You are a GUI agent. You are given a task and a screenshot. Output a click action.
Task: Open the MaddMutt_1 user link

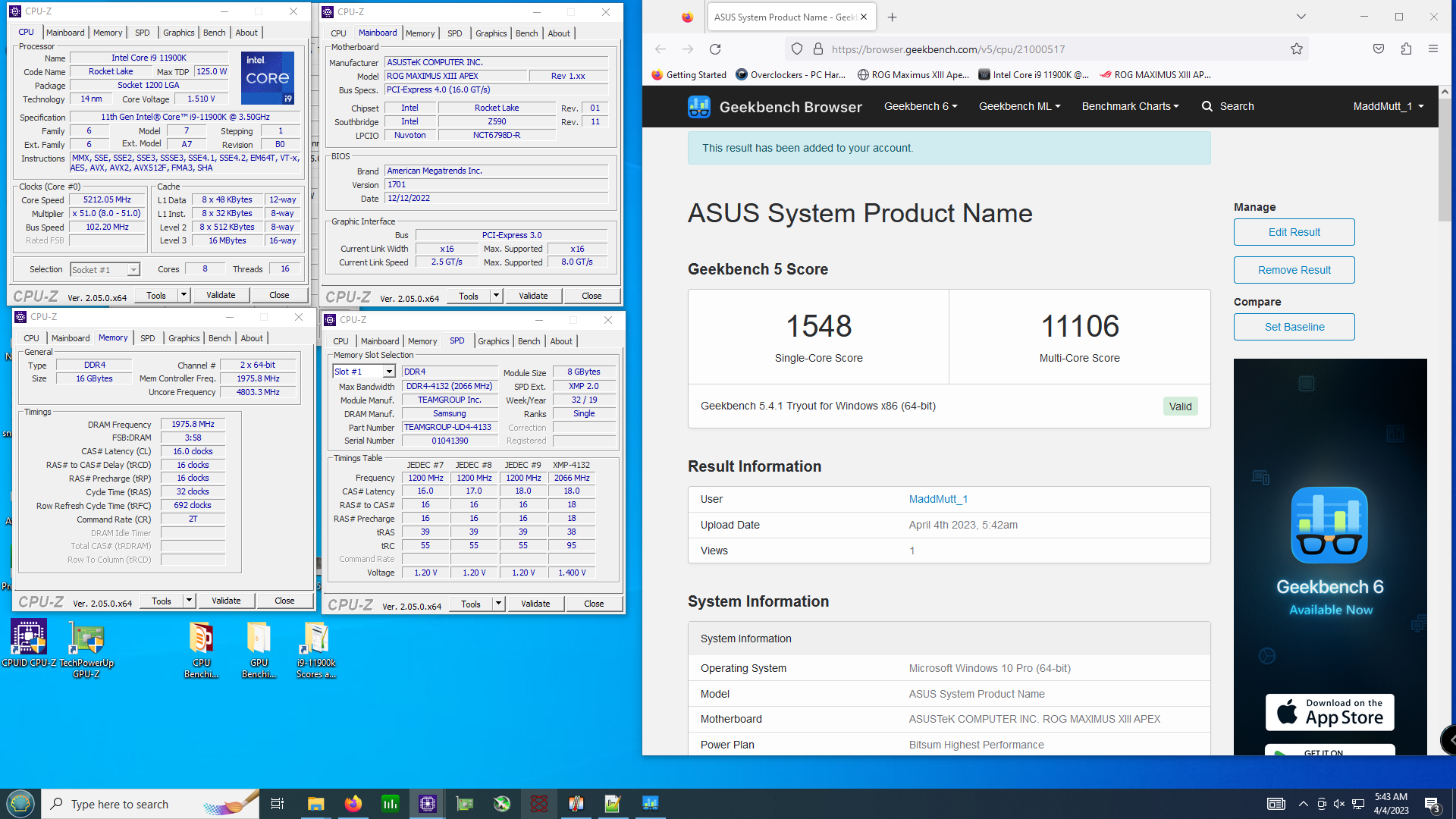[938, 499]
